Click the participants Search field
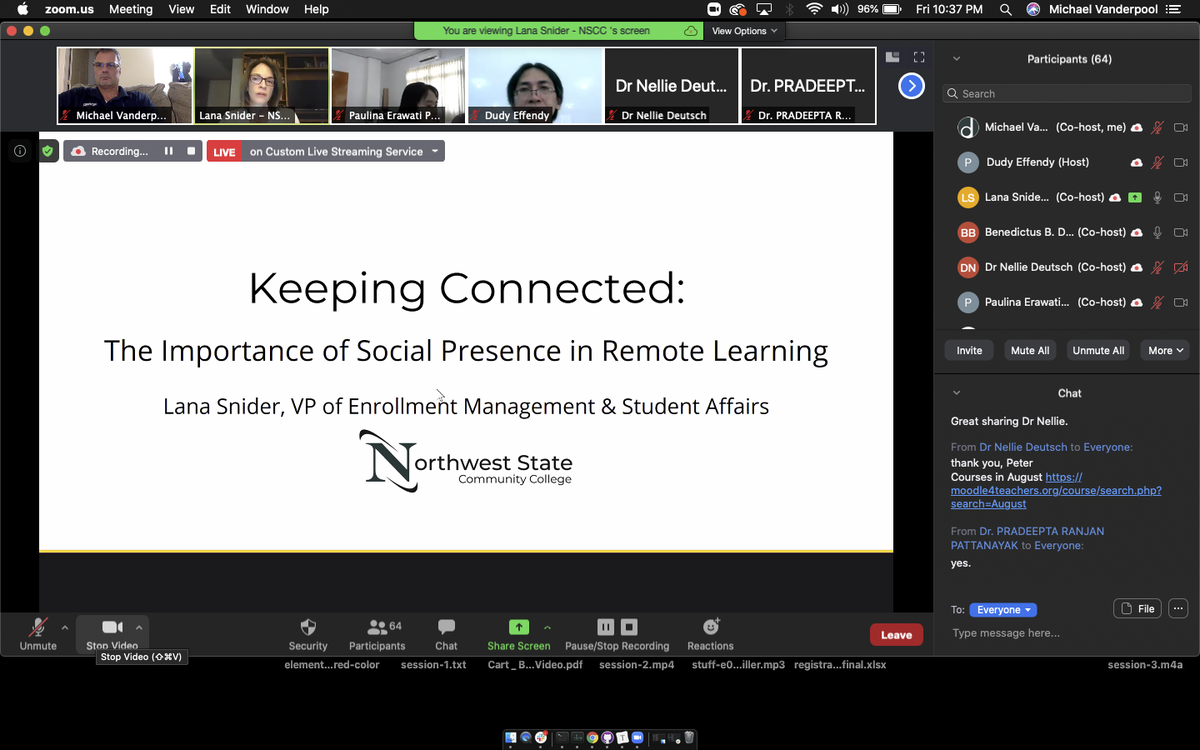 (1066, 93)
